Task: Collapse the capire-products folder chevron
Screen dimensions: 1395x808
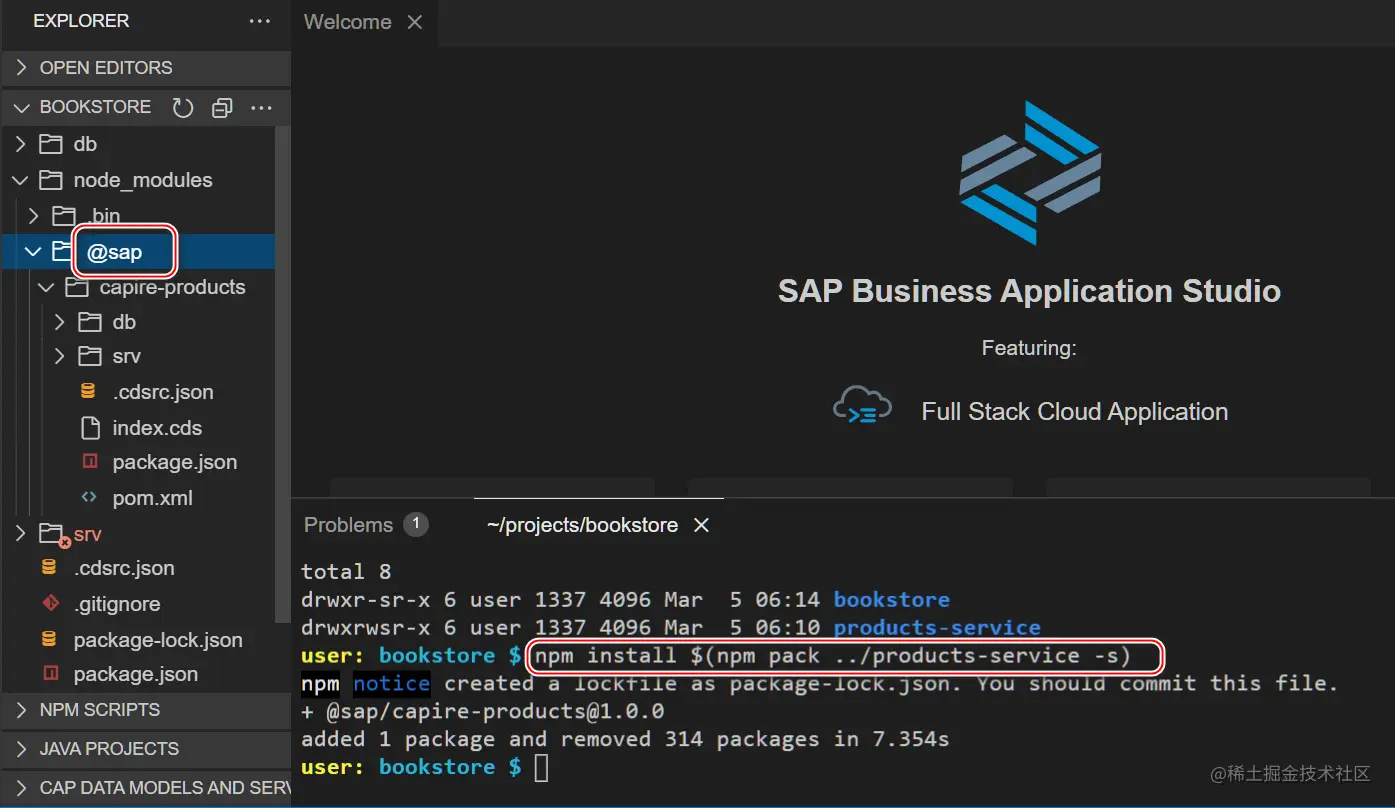Action: [x=47, y=287]
